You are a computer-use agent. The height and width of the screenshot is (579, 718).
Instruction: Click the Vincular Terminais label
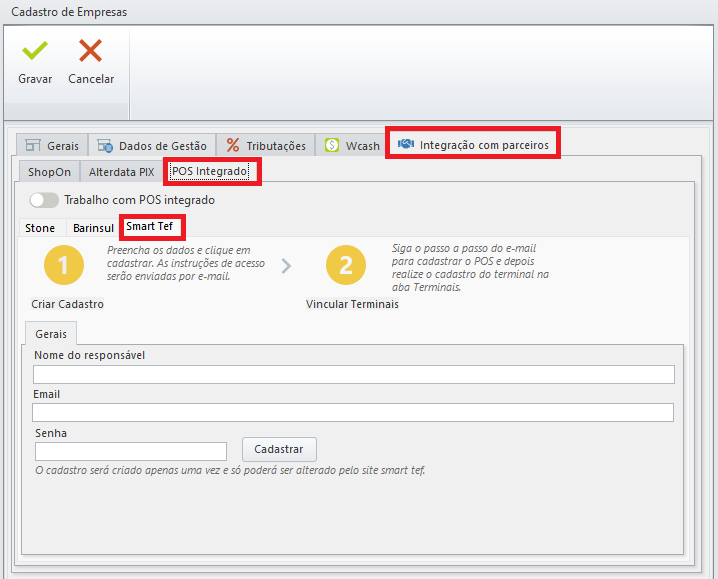[x=352, y=304]
